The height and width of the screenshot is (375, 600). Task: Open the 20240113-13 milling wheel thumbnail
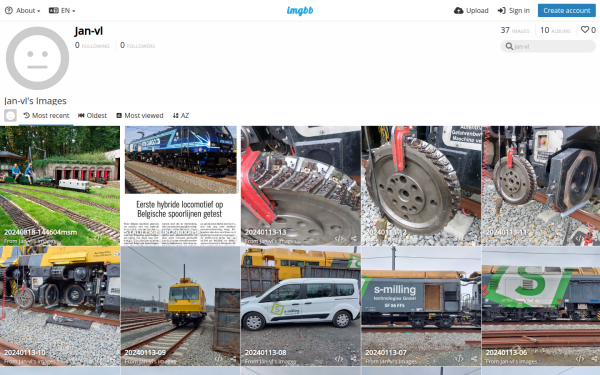pos(300,186)
